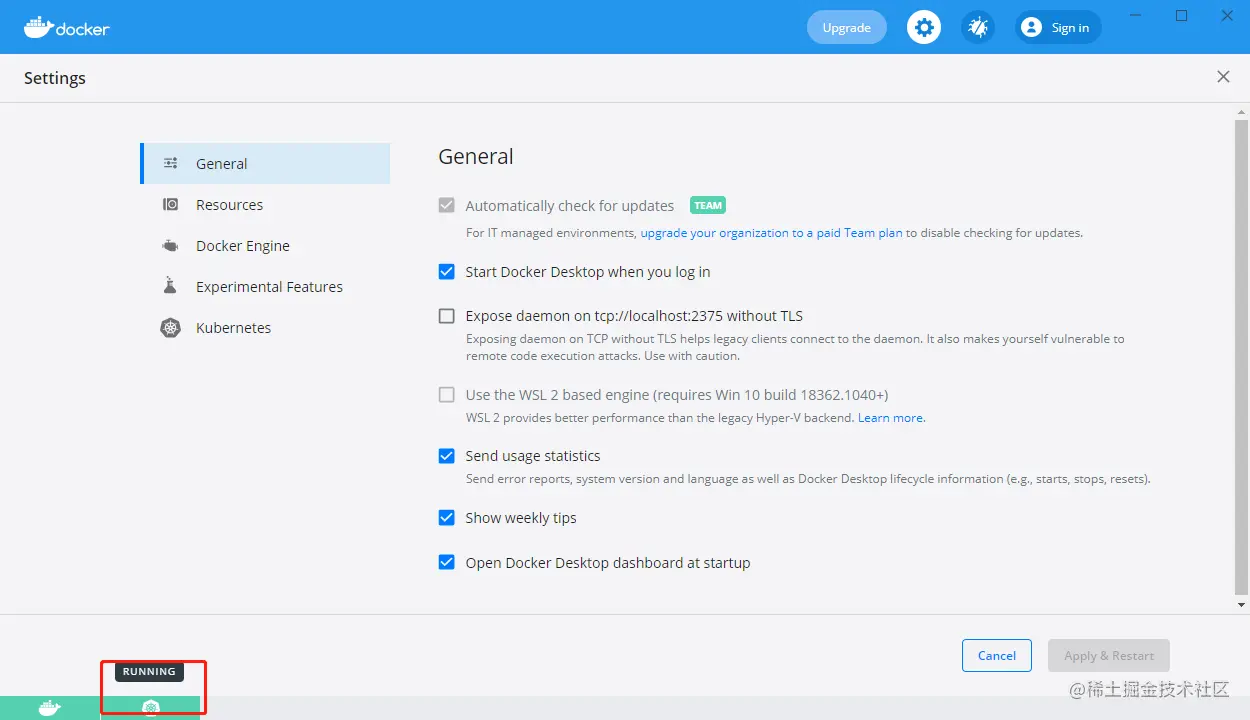Click the Kubernetes status icon in footer
1250x720 pixels.
click(150, 708)
